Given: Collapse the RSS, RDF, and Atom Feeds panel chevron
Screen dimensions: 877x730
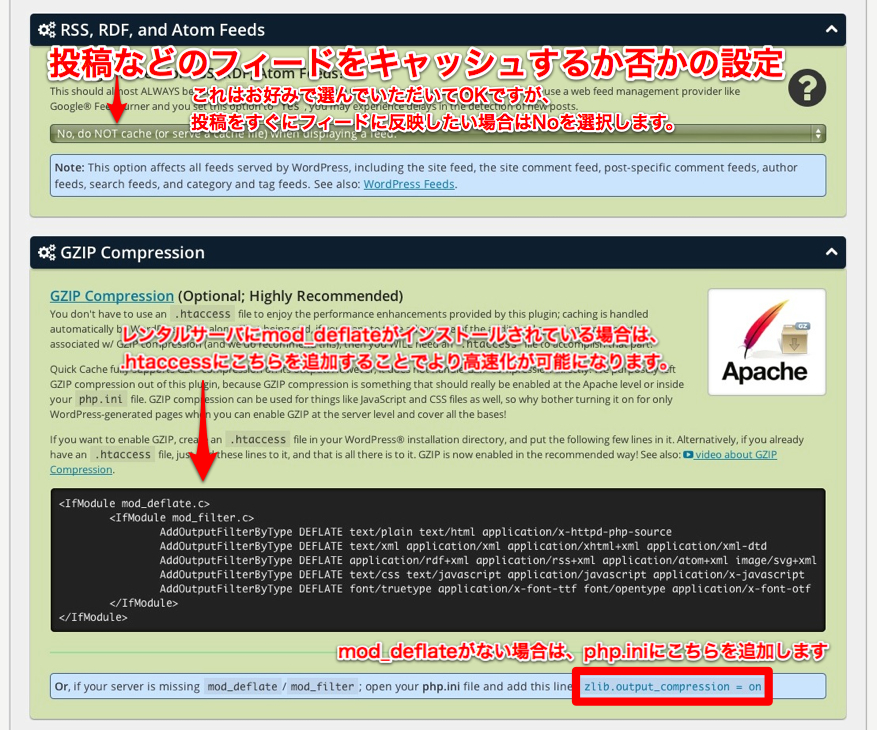Looking at the screenshot, I should pyautogui.click(x=831, y=29).
